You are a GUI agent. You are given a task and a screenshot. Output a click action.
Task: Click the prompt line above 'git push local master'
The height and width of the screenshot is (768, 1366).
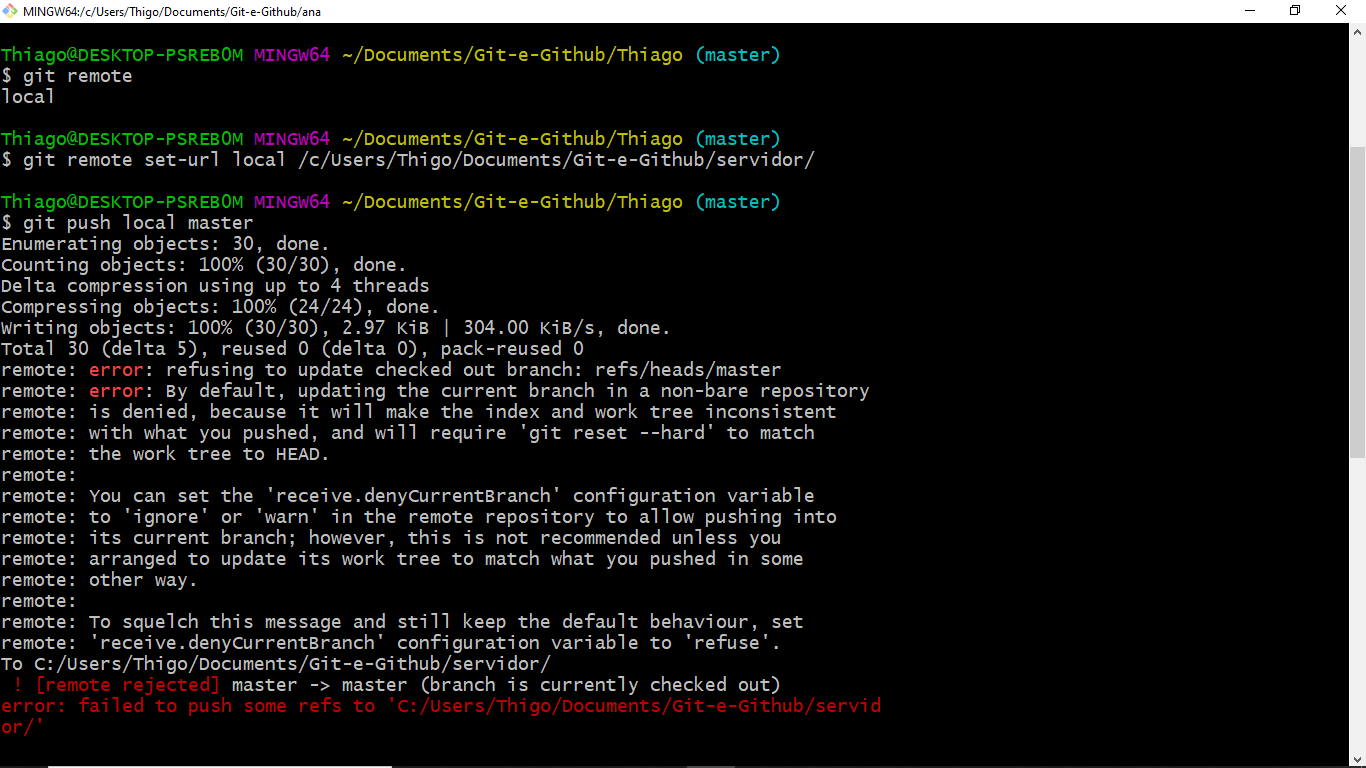point(391,202)
